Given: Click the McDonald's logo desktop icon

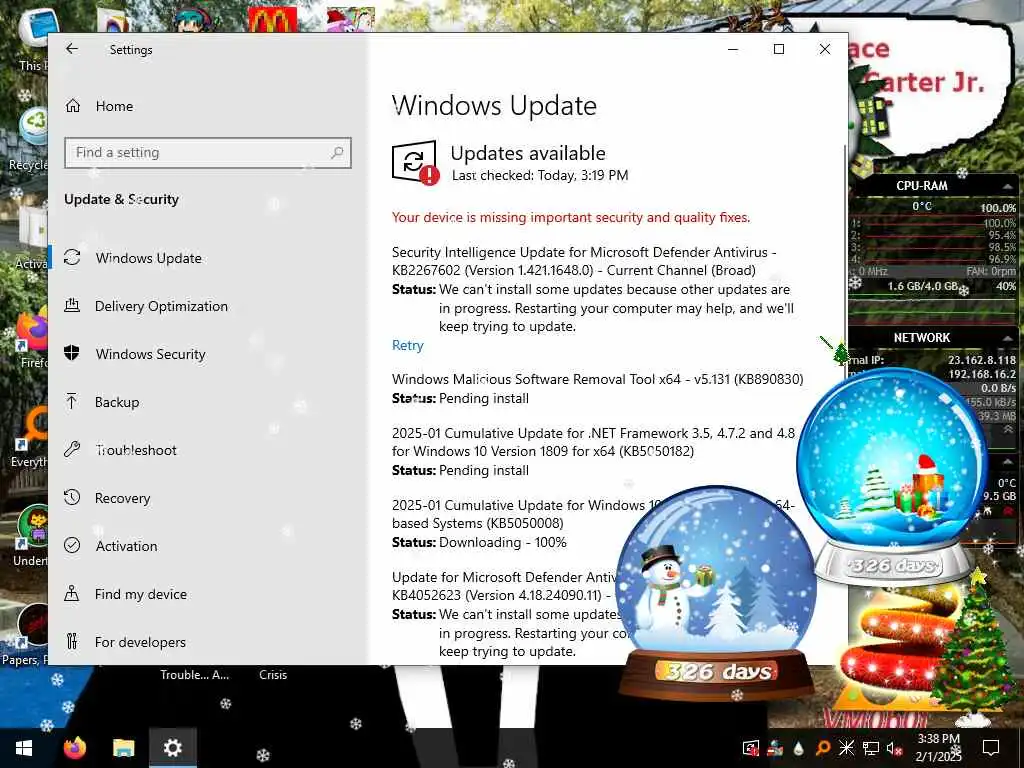Looking at the screenshot, I should (x=272, y=20).
